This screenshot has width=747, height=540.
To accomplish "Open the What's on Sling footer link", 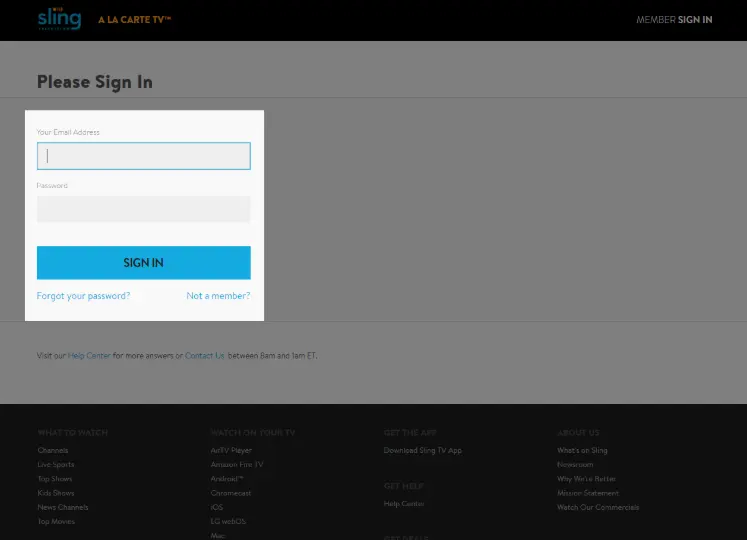I will [x=582, y=450].
